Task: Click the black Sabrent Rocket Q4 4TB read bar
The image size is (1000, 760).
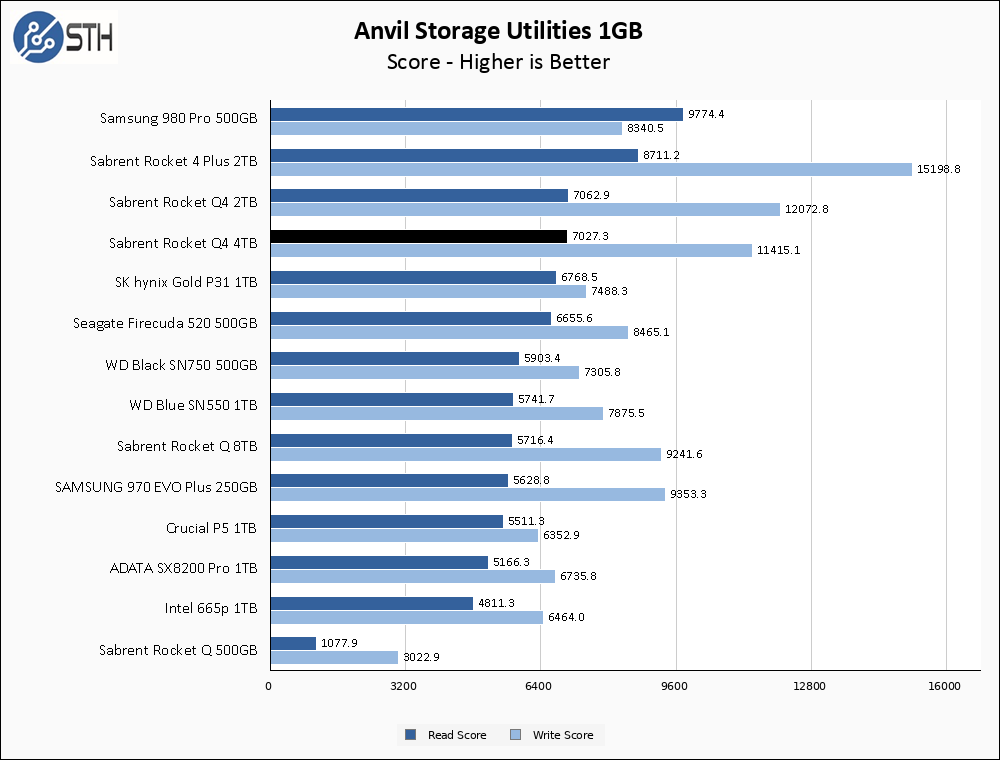Action: coord(419,237)
